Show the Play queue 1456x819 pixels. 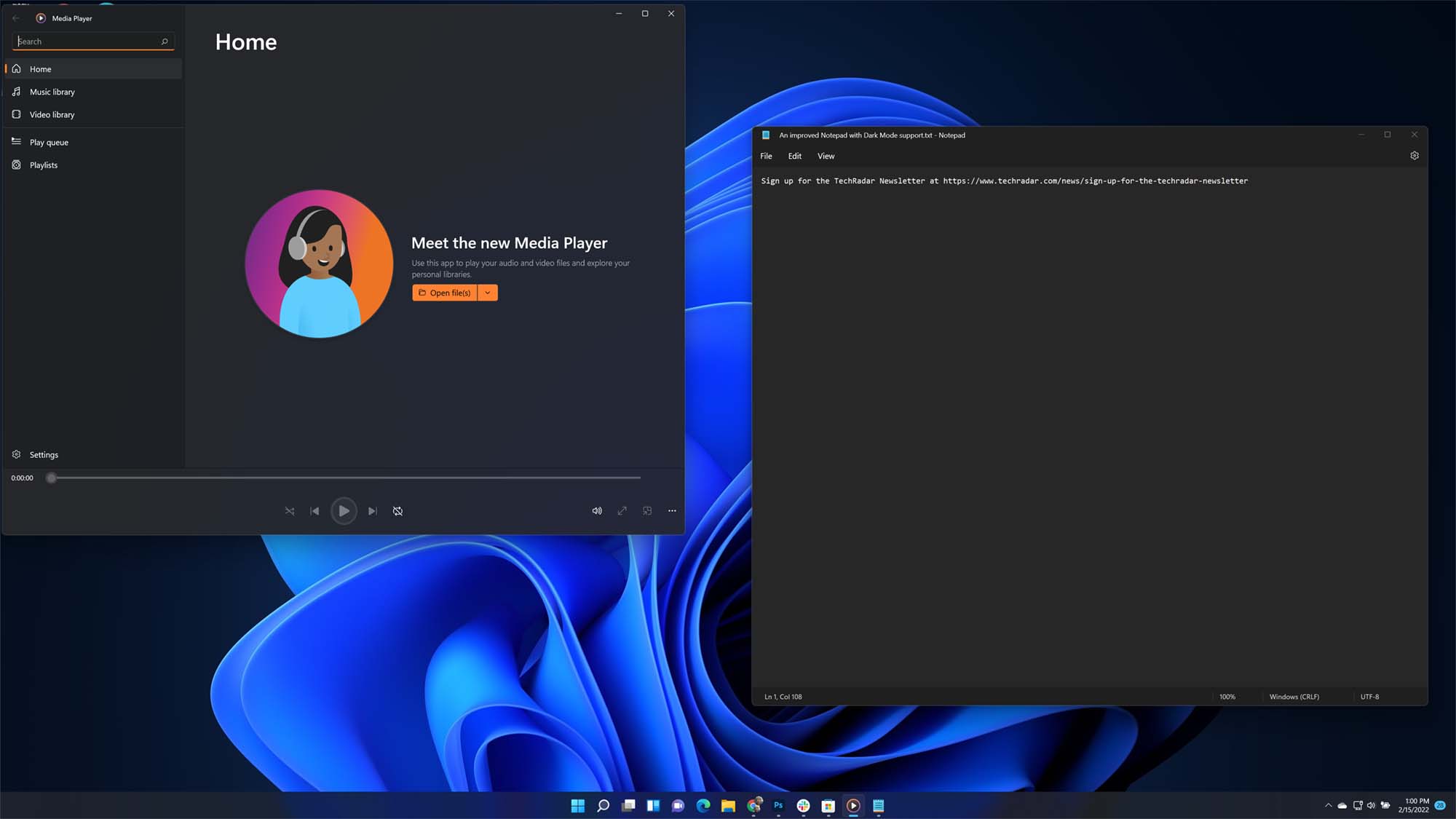pos(93,142)
